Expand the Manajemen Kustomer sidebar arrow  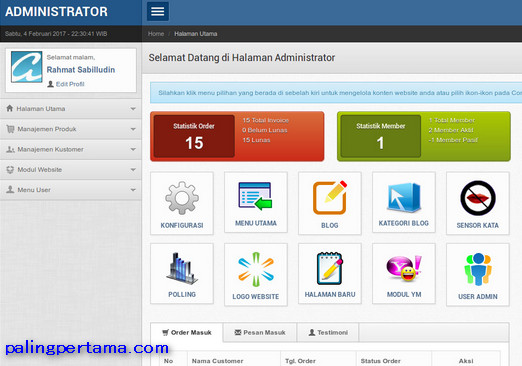(133, 150)
